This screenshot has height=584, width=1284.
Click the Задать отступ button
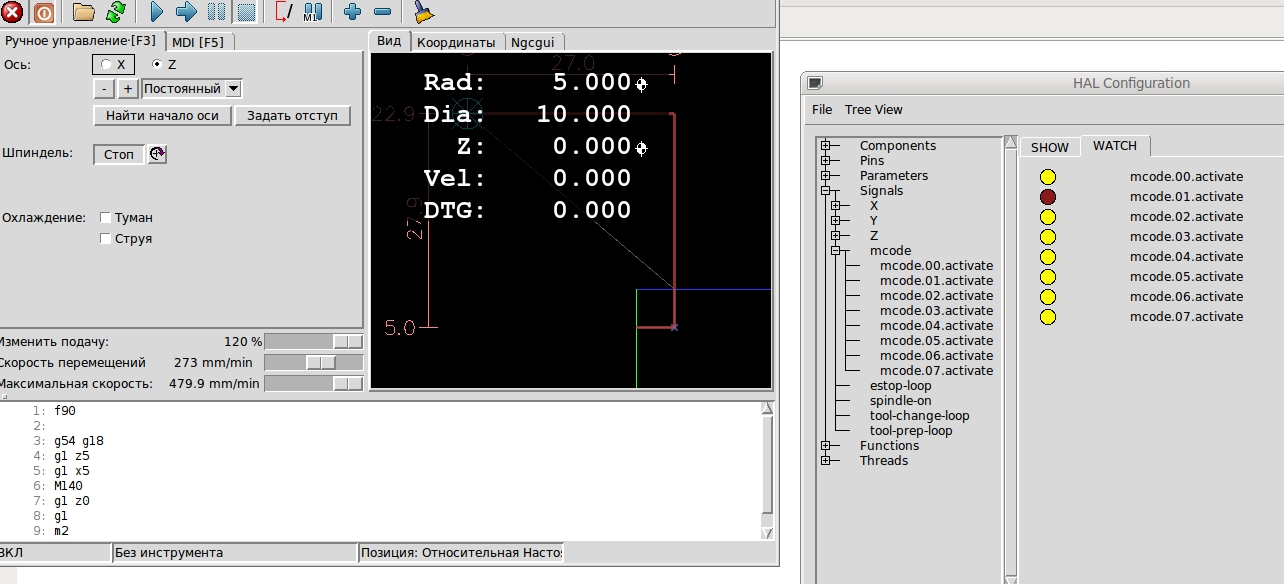292,115
